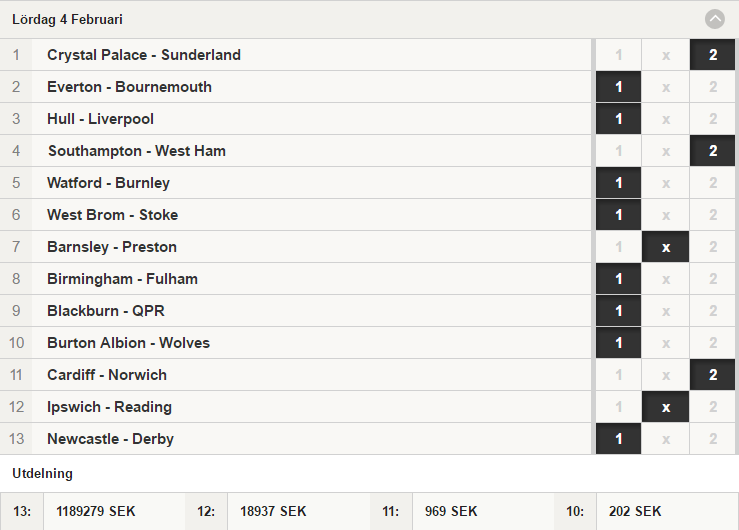Click the 12 correct payout 18937 SEK
This screenshot has height=530, width=739.
click(x=273, y=511)
